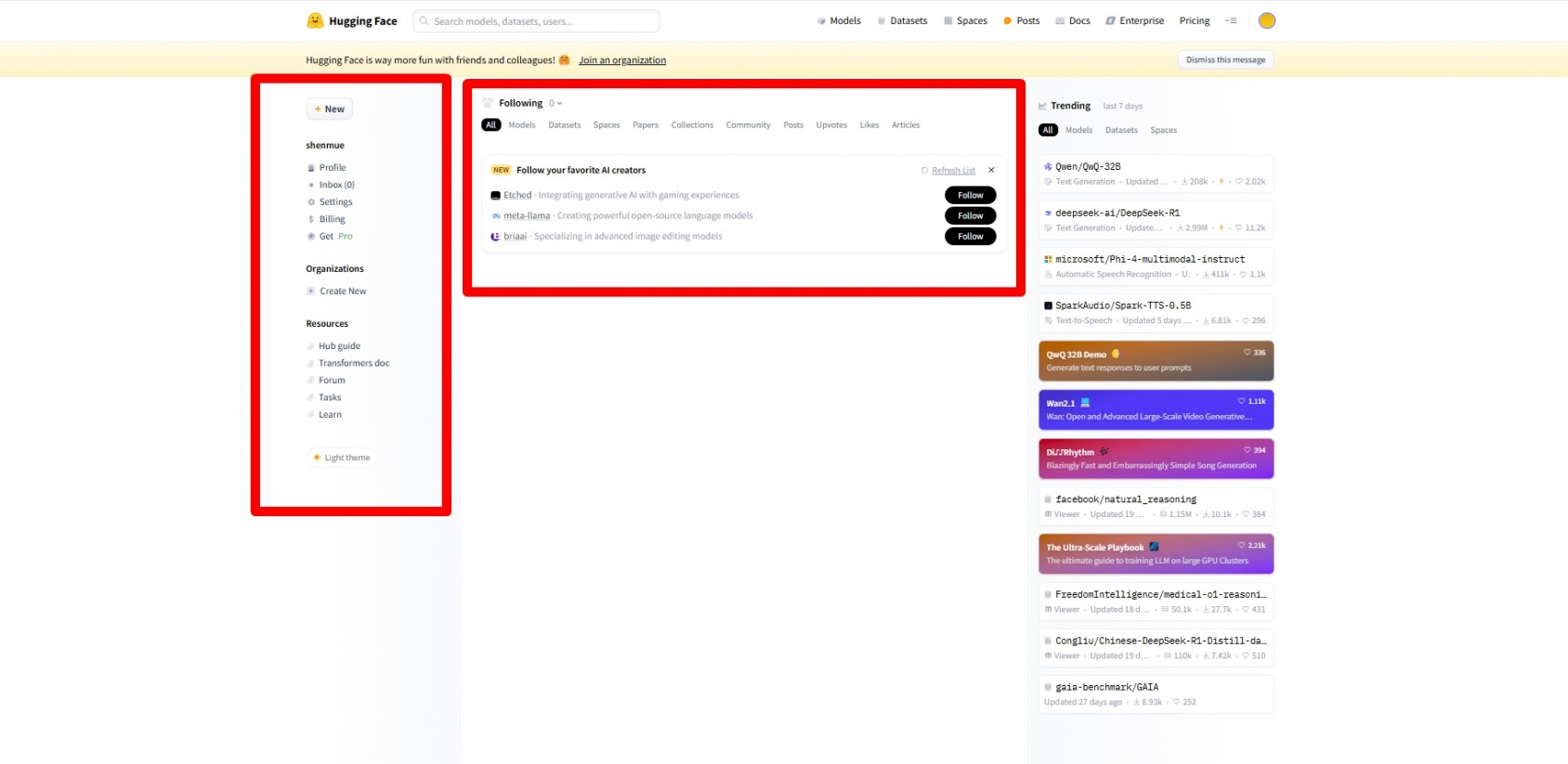Select the Models tab in Following feed
The height and width of the screenshot is (764, 1568).
(x=522, y=124)
